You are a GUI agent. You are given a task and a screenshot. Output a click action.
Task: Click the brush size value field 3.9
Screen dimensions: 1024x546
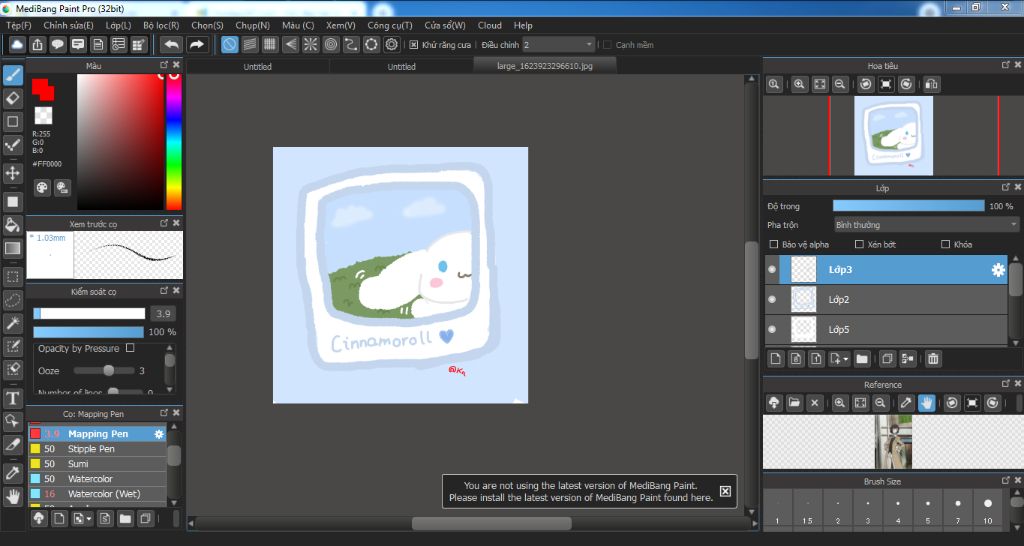[x=163, y=313]
